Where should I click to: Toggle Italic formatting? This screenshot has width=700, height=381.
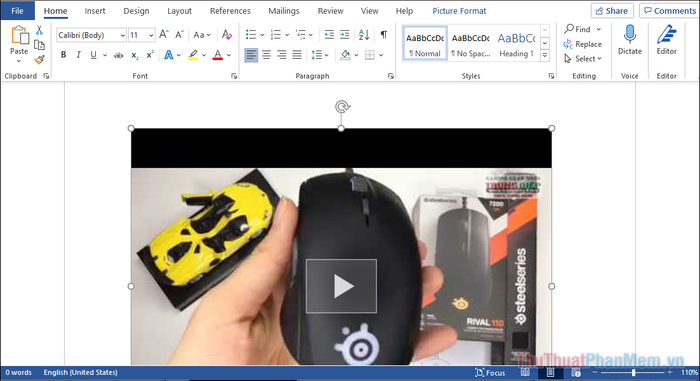(78, 55)
